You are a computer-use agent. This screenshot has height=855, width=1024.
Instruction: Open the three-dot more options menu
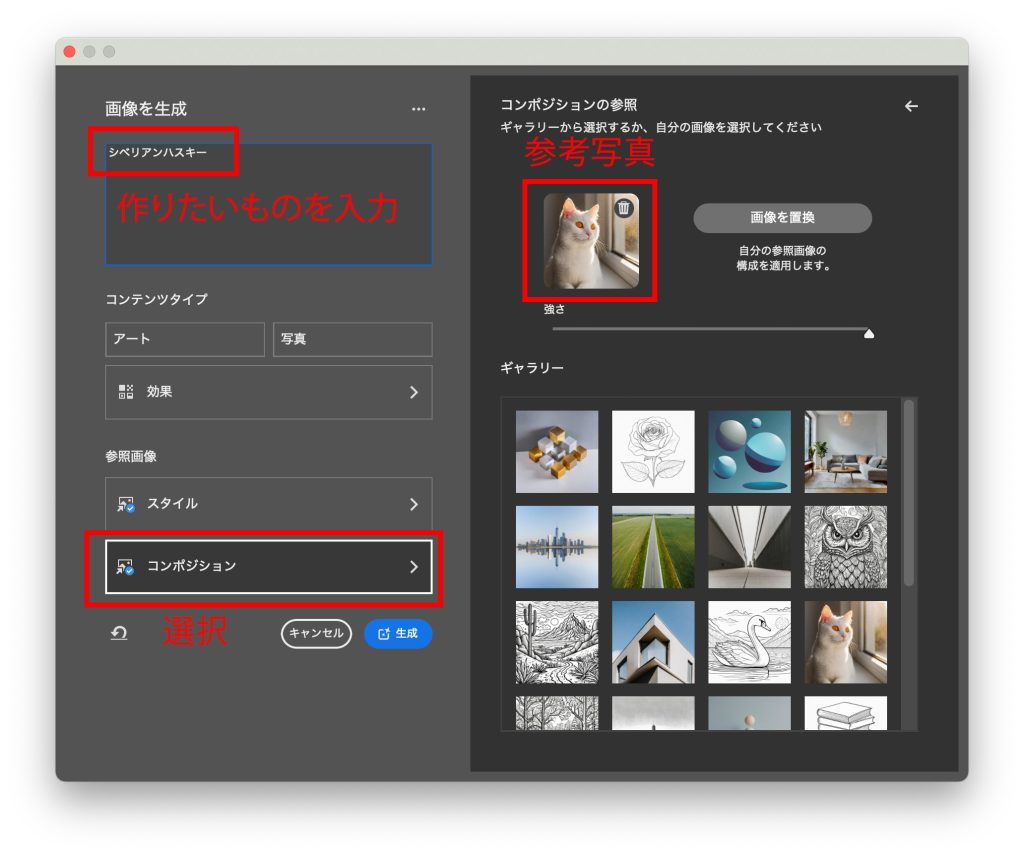tap(419, 109)
